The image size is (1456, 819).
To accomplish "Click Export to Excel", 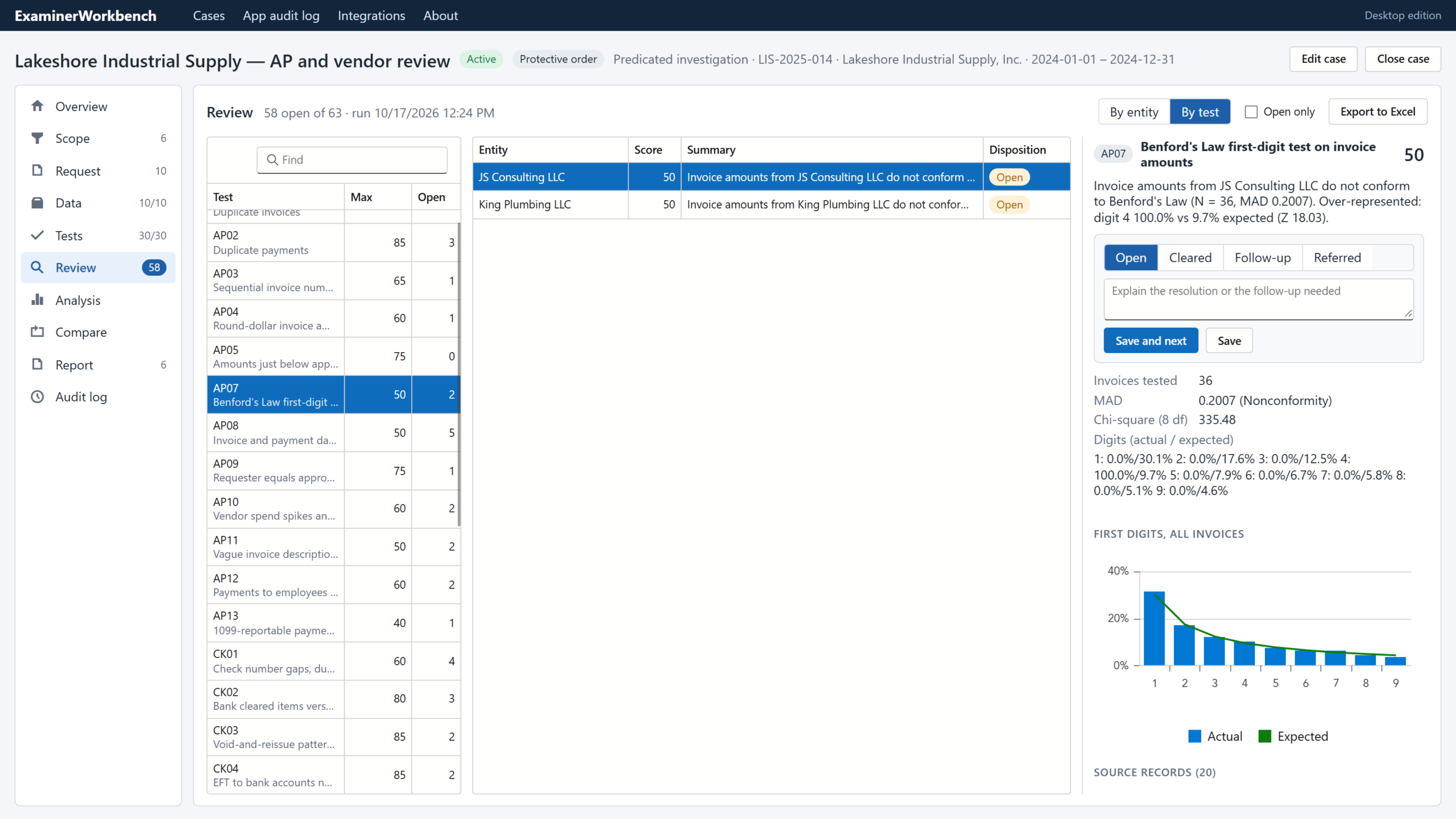I will (x=1378, y=112).
